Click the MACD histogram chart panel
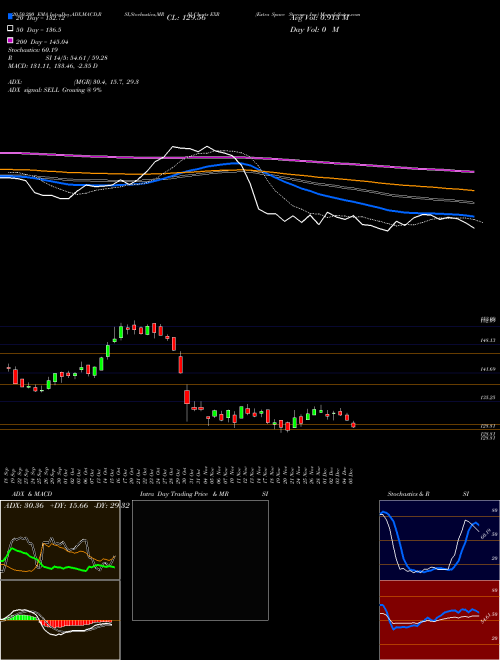500x660 pixels. [60, 620]
